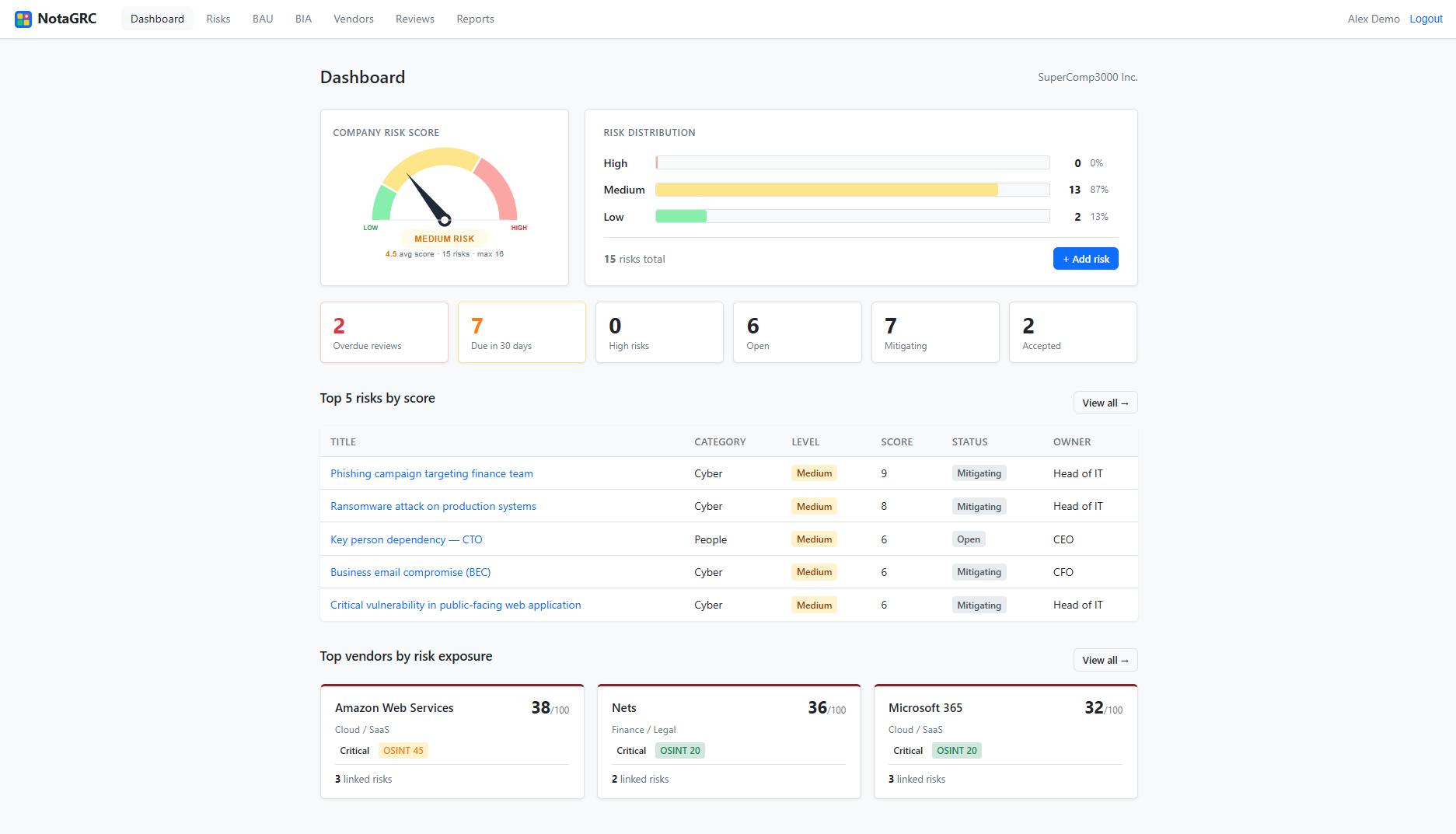Click 3 linked risks on Microsoft 365 card
The height and width of the screenshot is (834, 1456).
(x=917, y=779)
